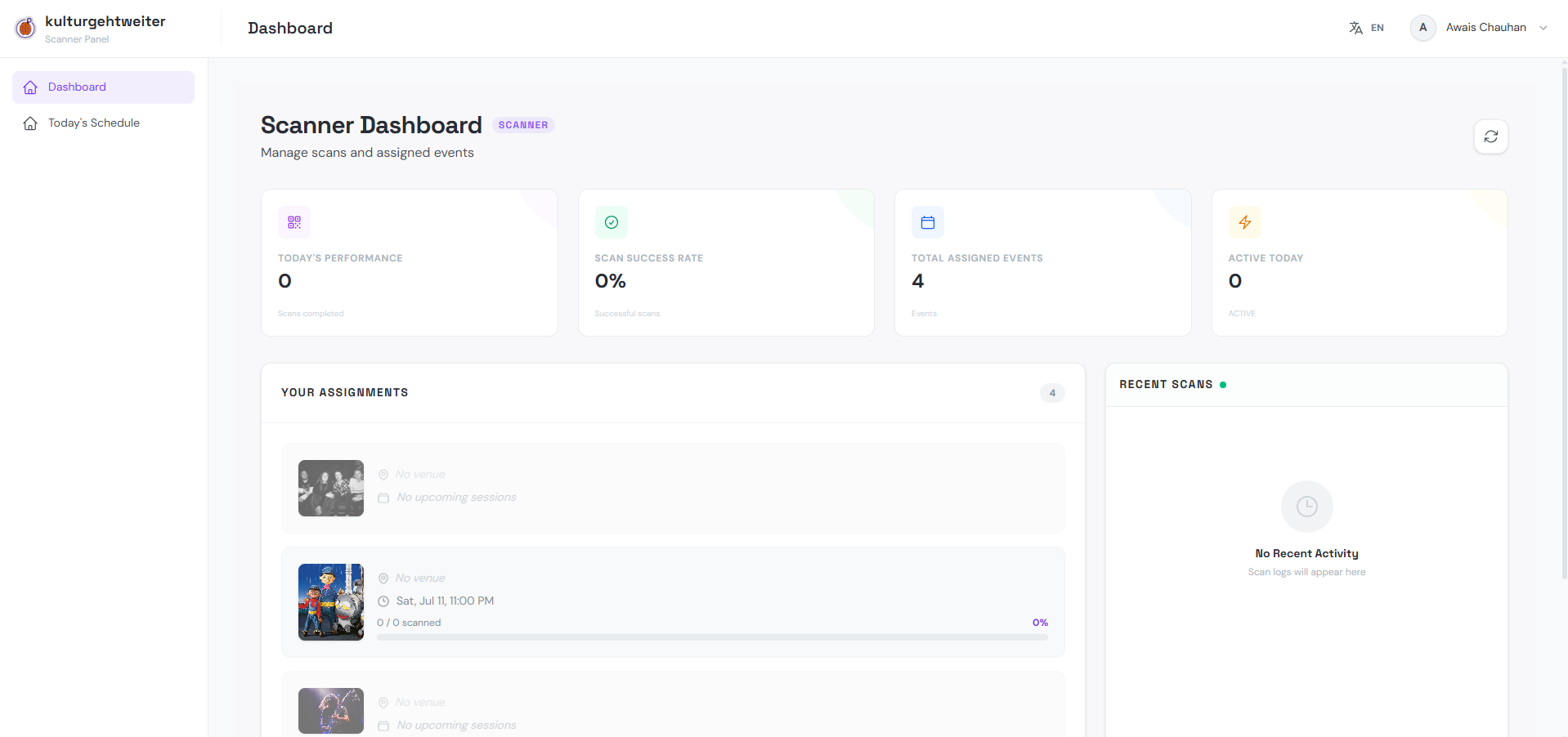1568x737 pixels.
Task: Click the SCANNER role badge
Action: 523,125
